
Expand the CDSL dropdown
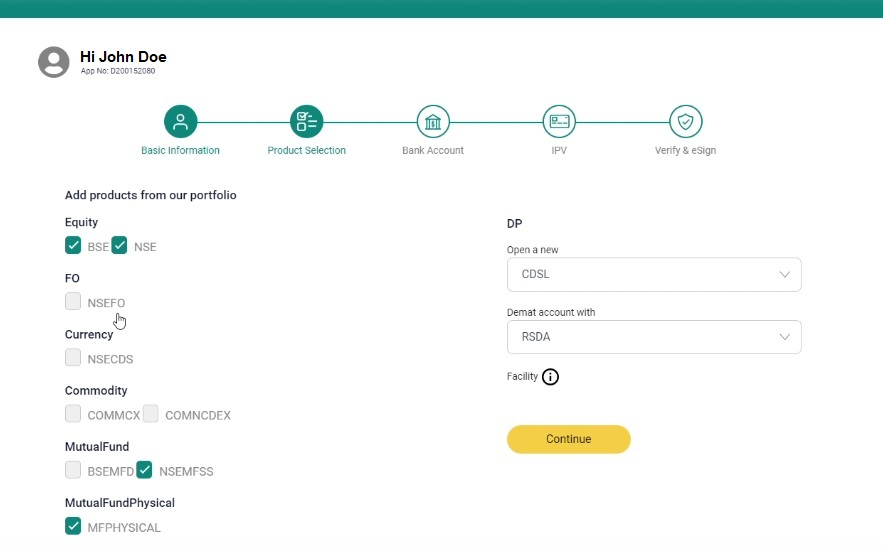click(654, 274)
